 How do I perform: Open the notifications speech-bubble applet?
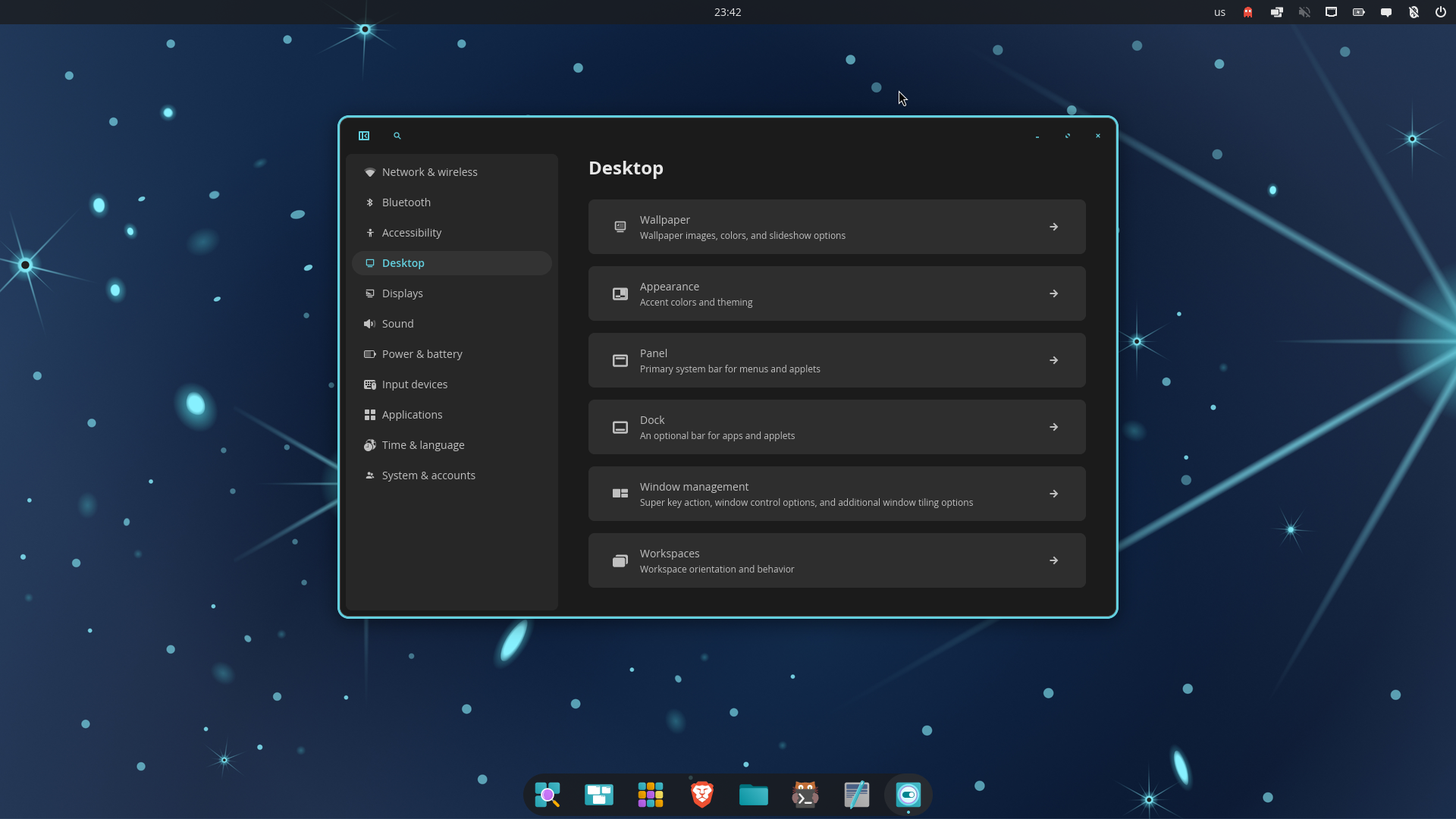click(x=1386, y=12)
